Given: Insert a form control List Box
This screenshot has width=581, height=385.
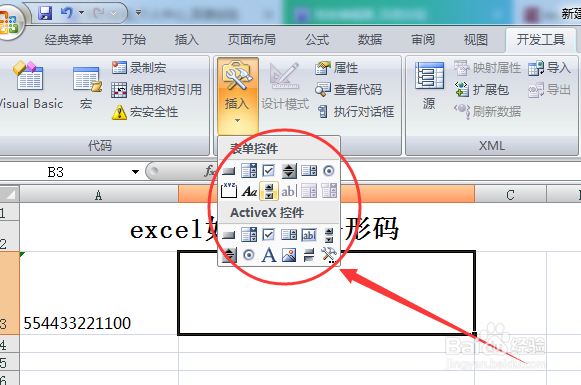Looking at the screenshot, I should (x=309, y=171).
